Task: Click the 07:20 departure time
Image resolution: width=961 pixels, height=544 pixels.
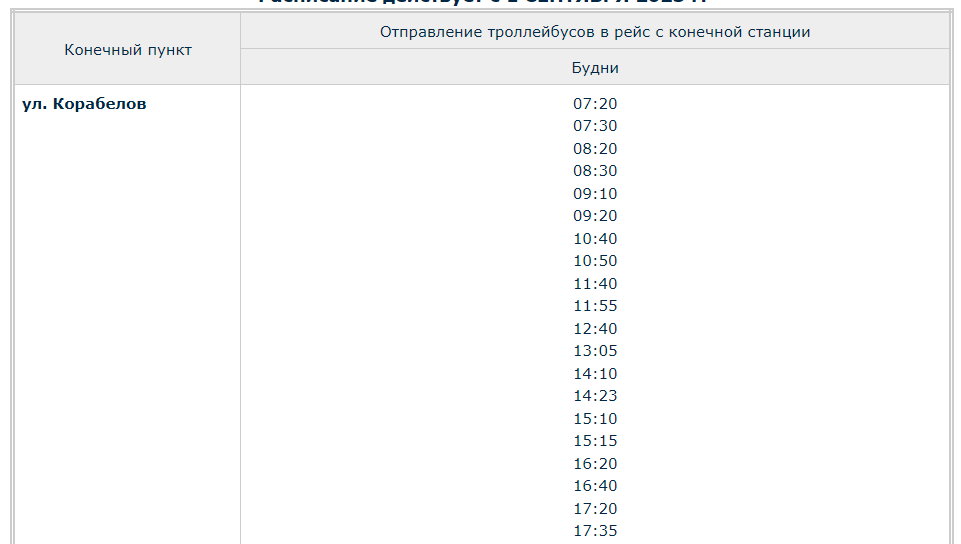Action: [x=594, y=104]
